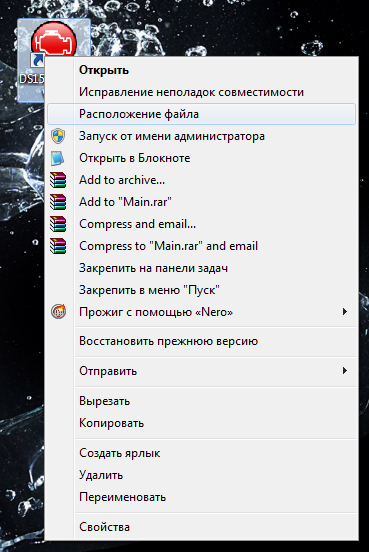Choose Вырезать from the menu

pos(201,401)
